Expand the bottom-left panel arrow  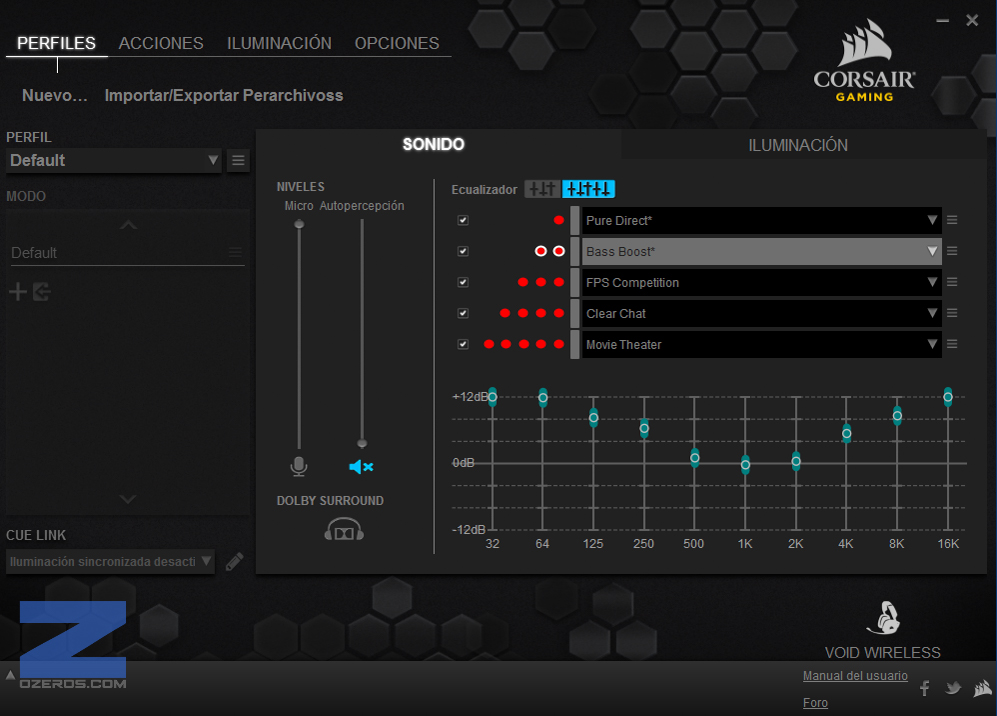coord(10,675)
